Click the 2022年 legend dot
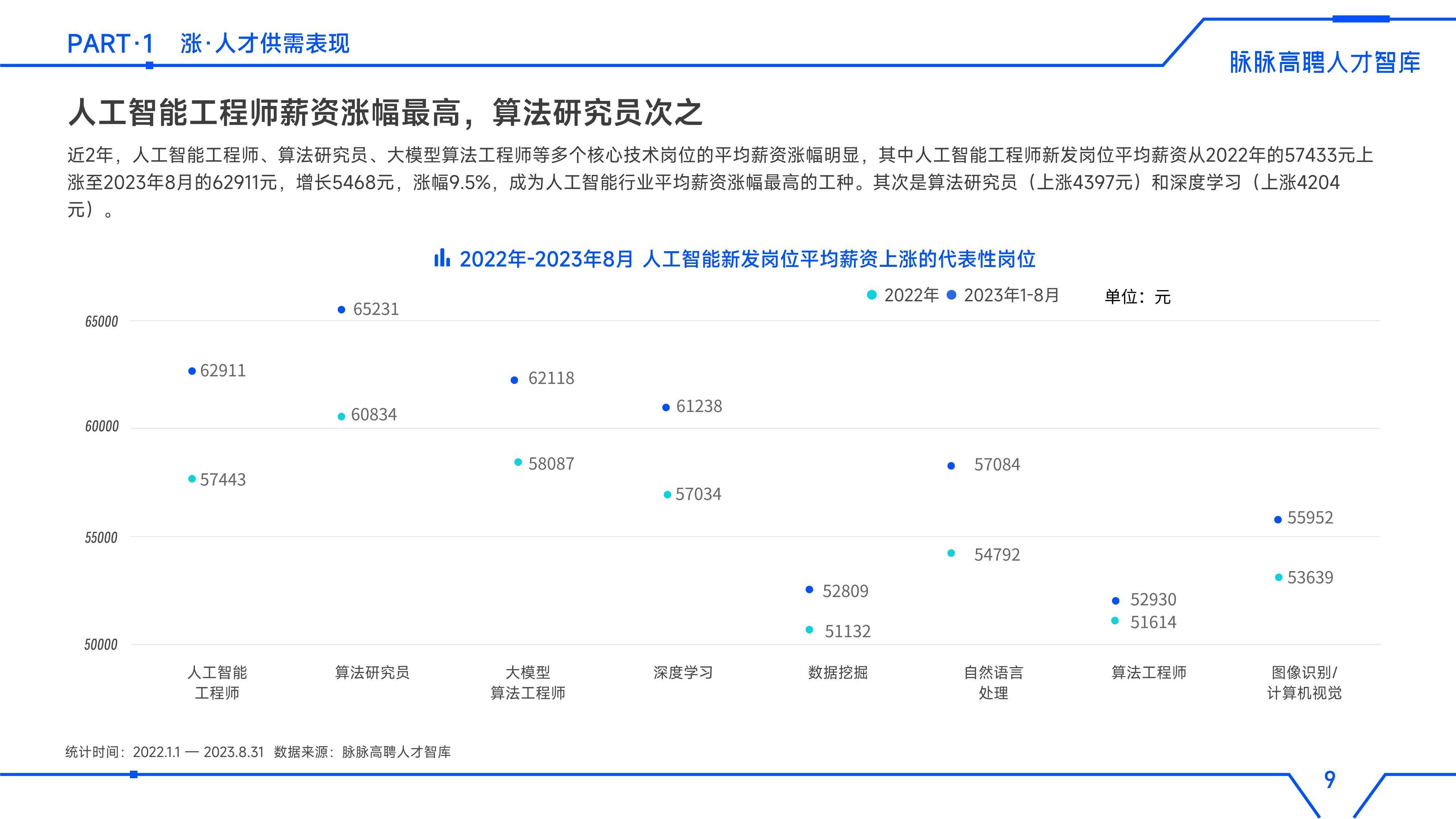 point(871,295)
